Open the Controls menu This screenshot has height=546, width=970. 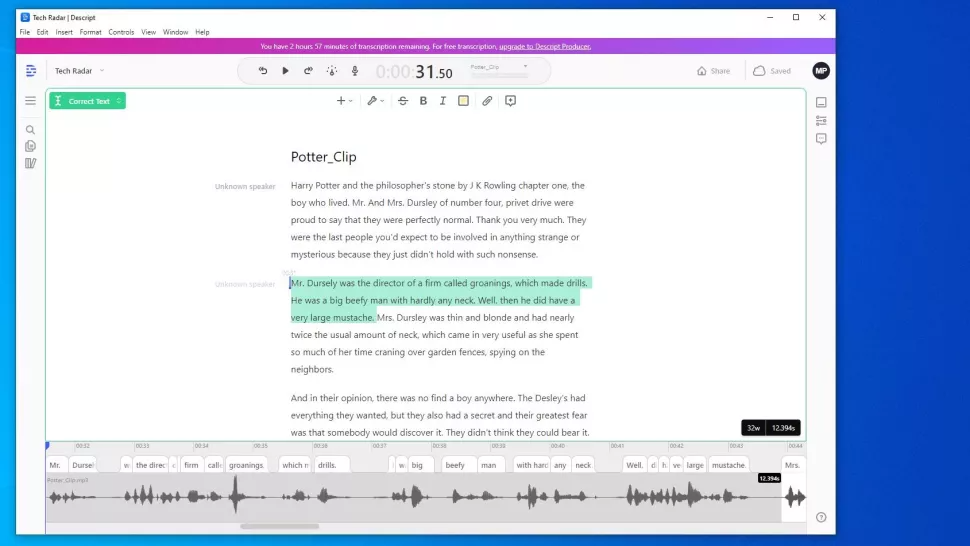pos(121,32)
